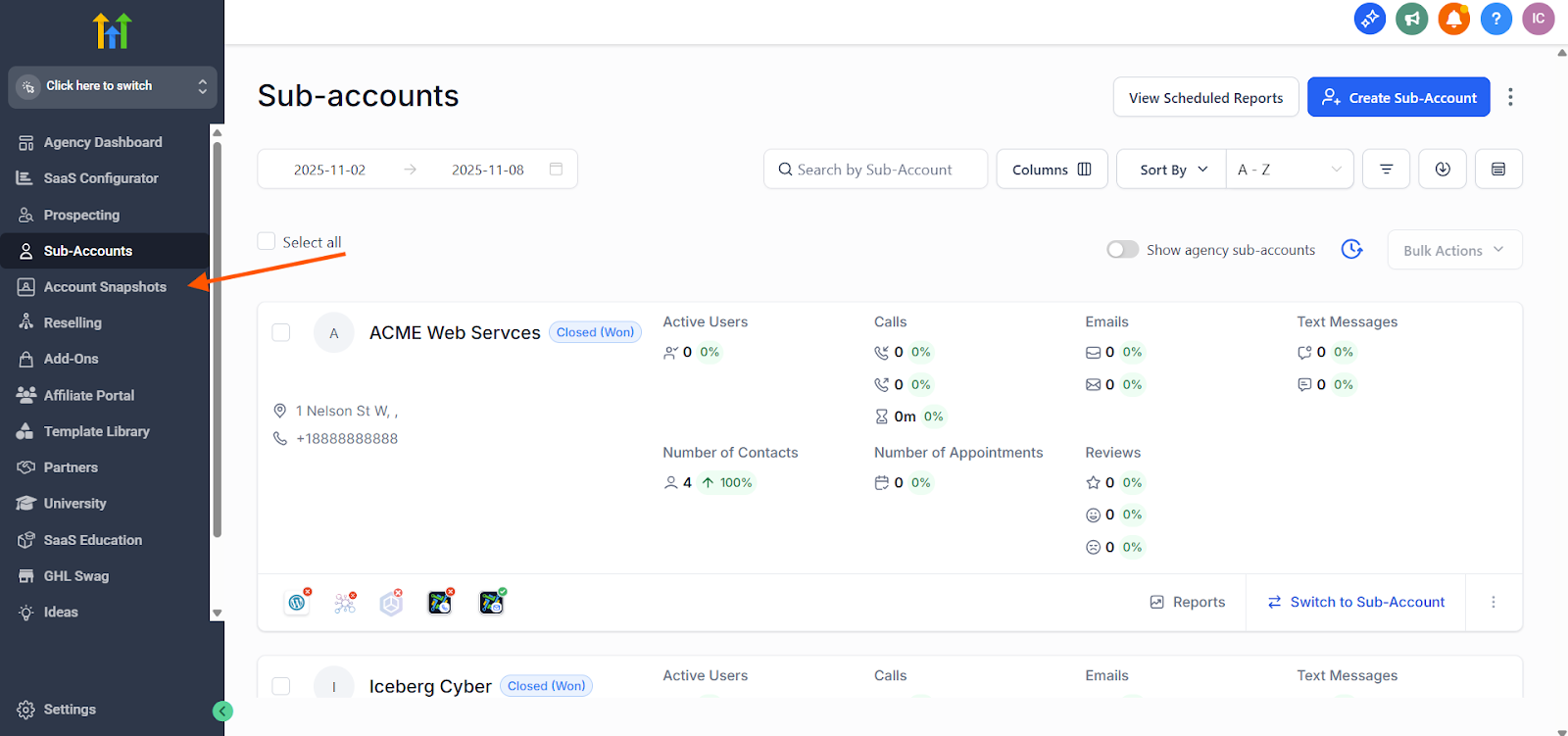Click the A avatar of ACME Web Servces
1568x736 pixels.
coord(334,333)
